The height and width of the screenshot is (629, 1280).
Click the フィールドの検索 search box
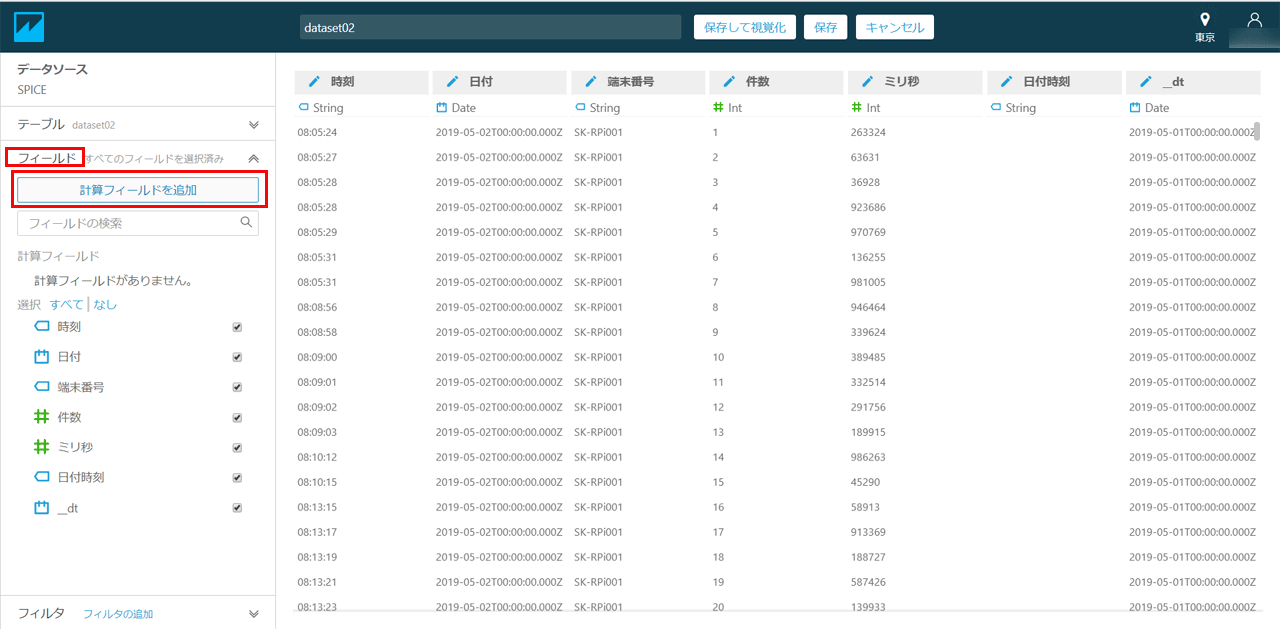pyautogui.click(x=138, y=223)
